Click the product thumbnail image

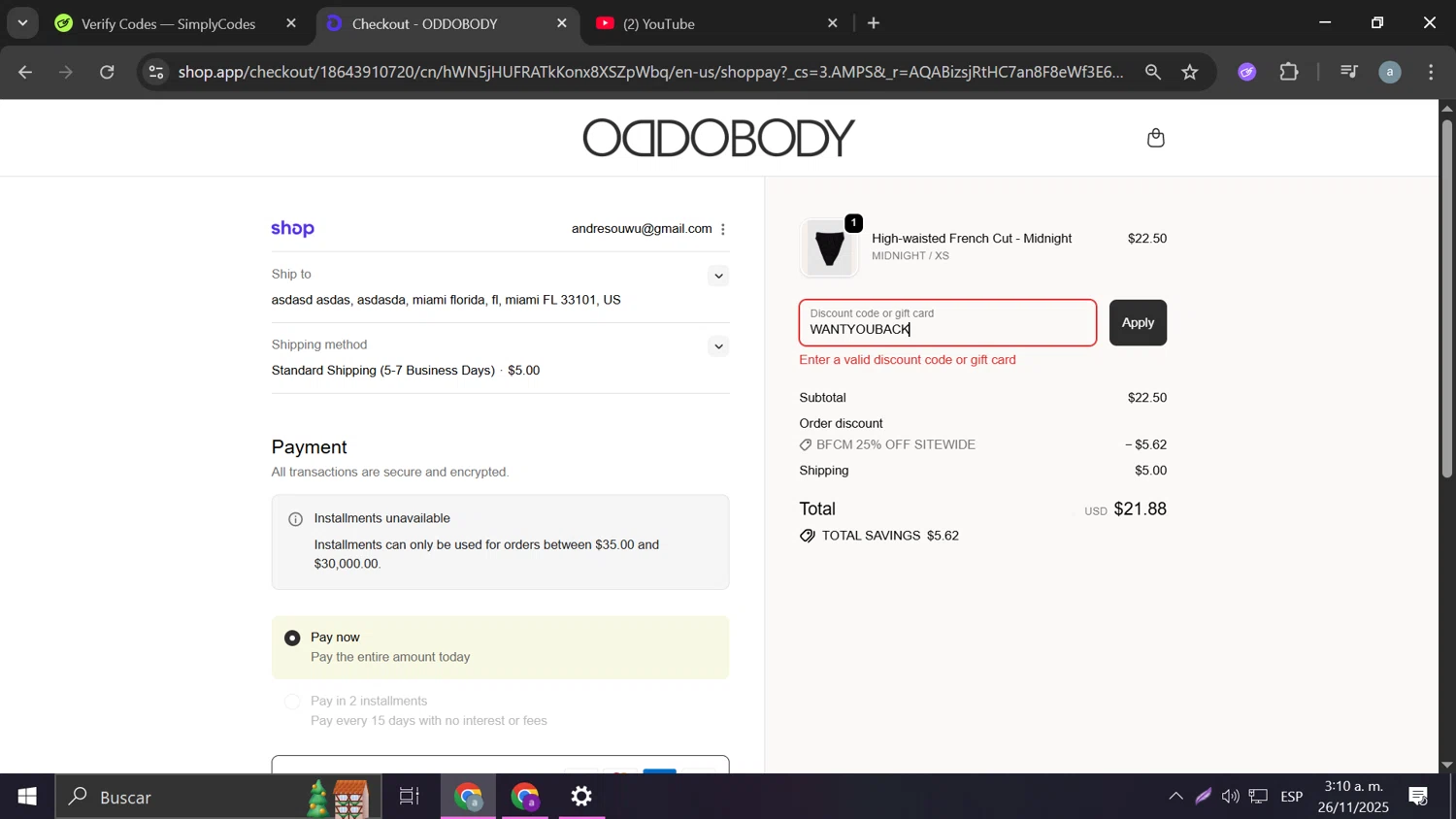pos(829,248)
